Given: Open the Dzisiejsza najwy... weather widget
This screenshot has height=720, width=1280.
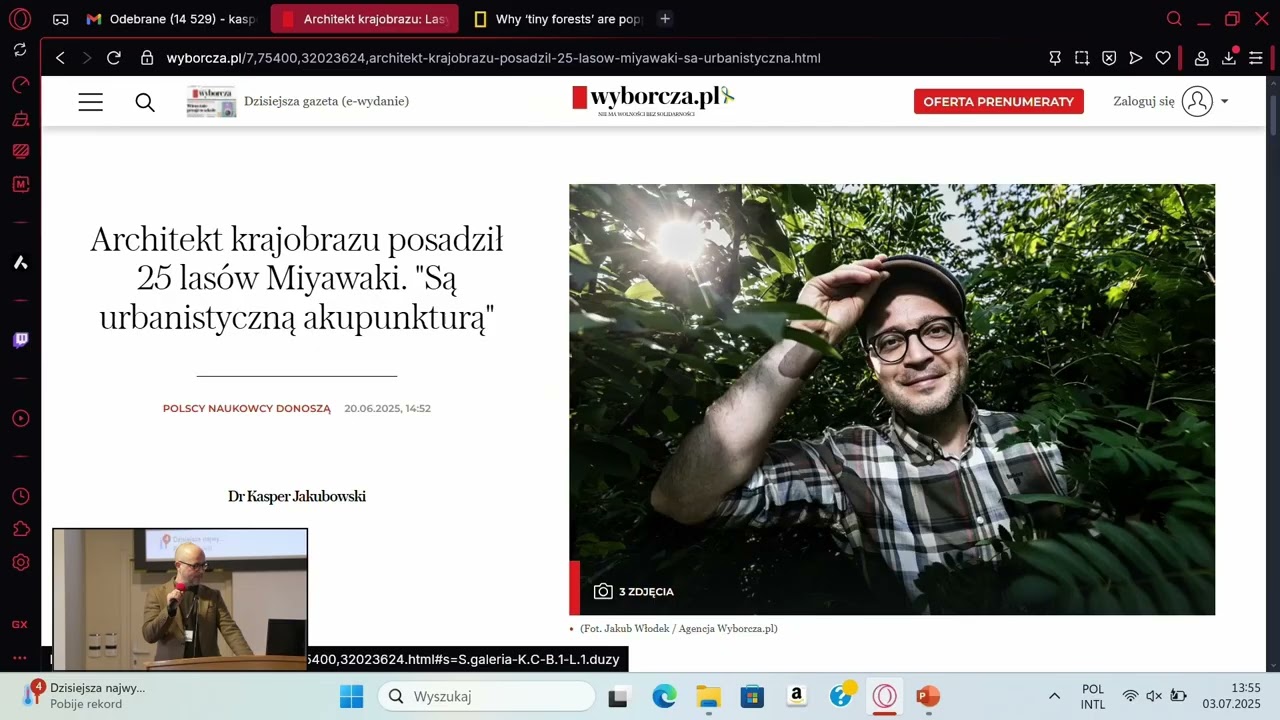Looking at the screenshot, I should tap(85, 695).
